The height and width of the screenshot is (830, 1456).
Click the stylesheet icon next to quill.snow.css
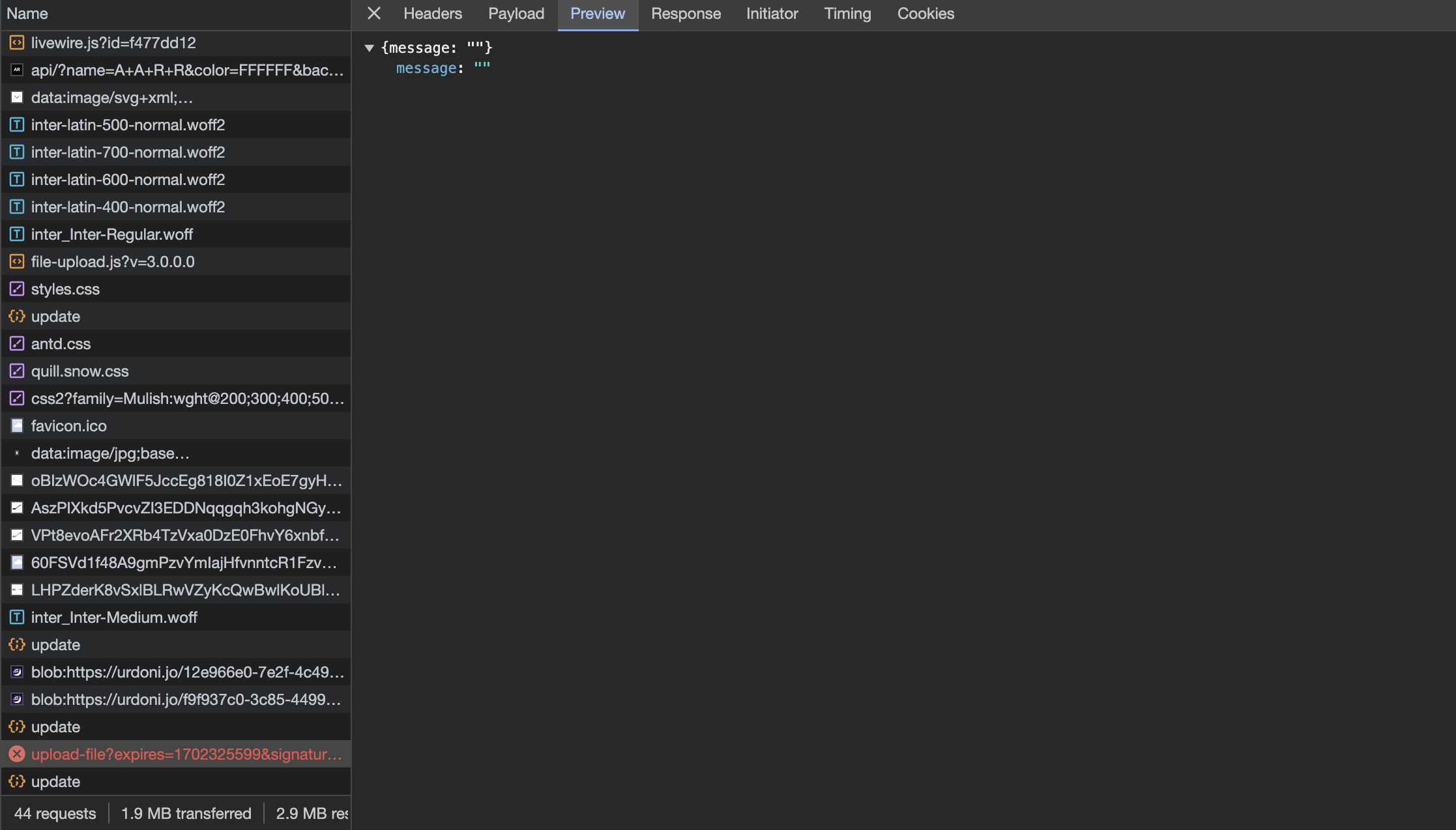point(16,371)
